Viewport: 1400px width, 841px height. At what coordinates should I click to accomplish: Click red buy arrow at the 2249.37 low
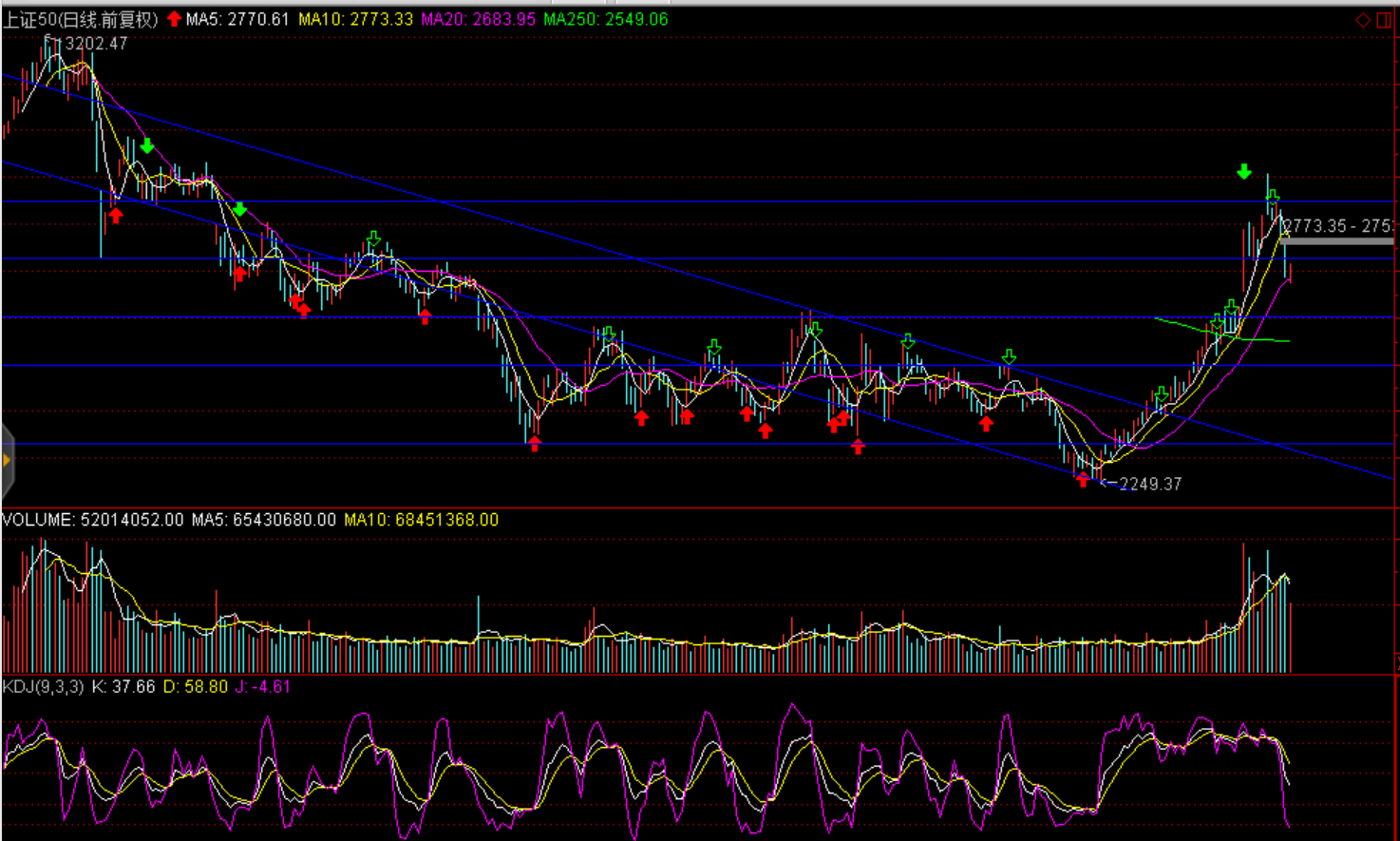point(1083,480)
